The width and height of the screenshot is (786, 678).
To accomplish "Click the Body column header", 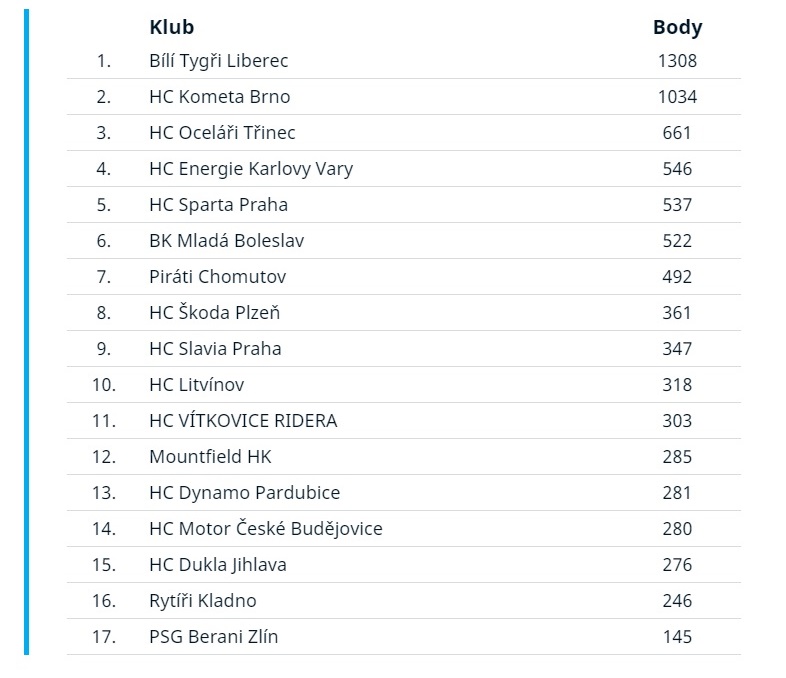I will 677,27.
